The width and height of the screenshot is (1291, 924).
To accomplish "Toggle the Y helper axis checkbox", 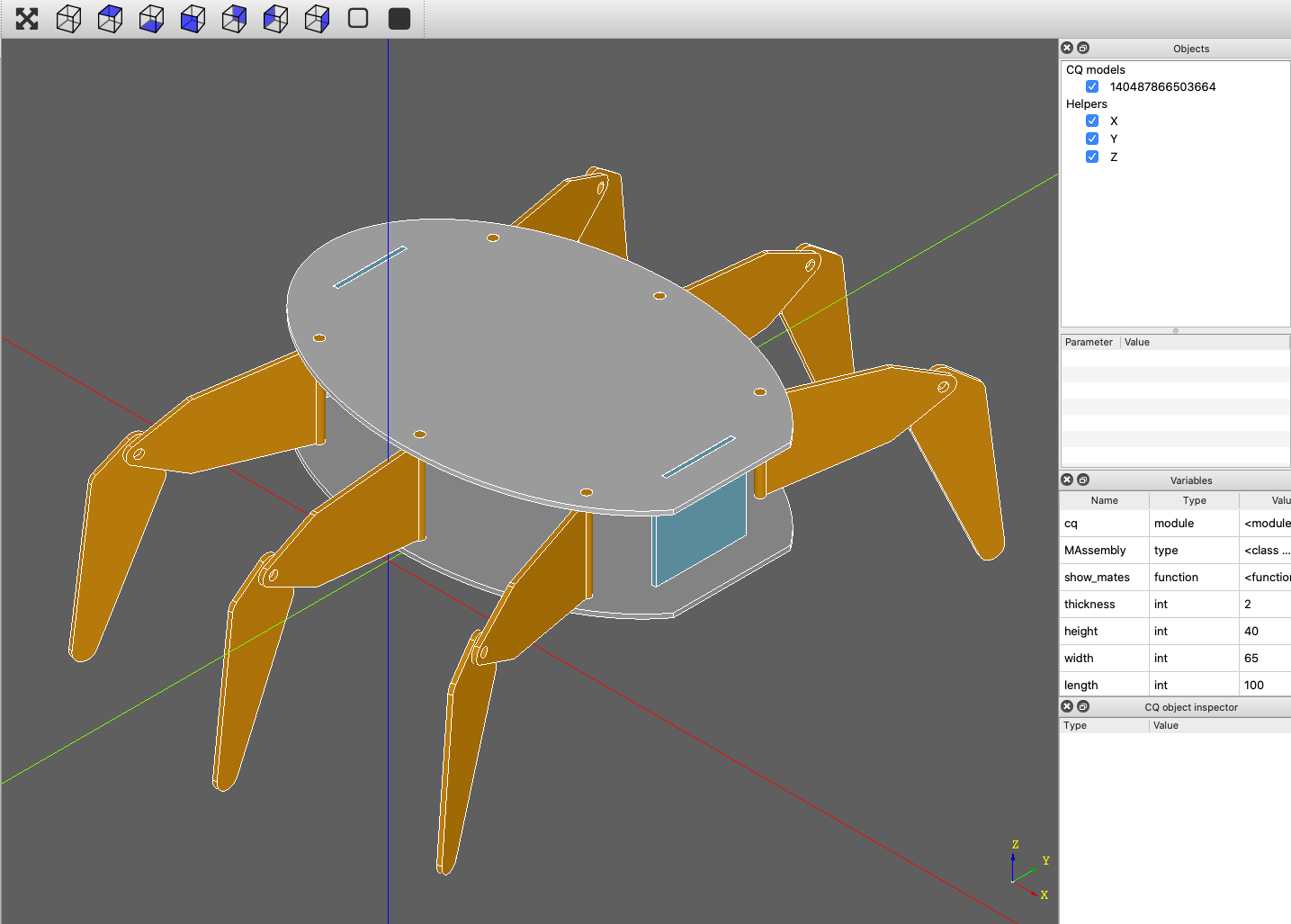I will (x=1092, y=139).
